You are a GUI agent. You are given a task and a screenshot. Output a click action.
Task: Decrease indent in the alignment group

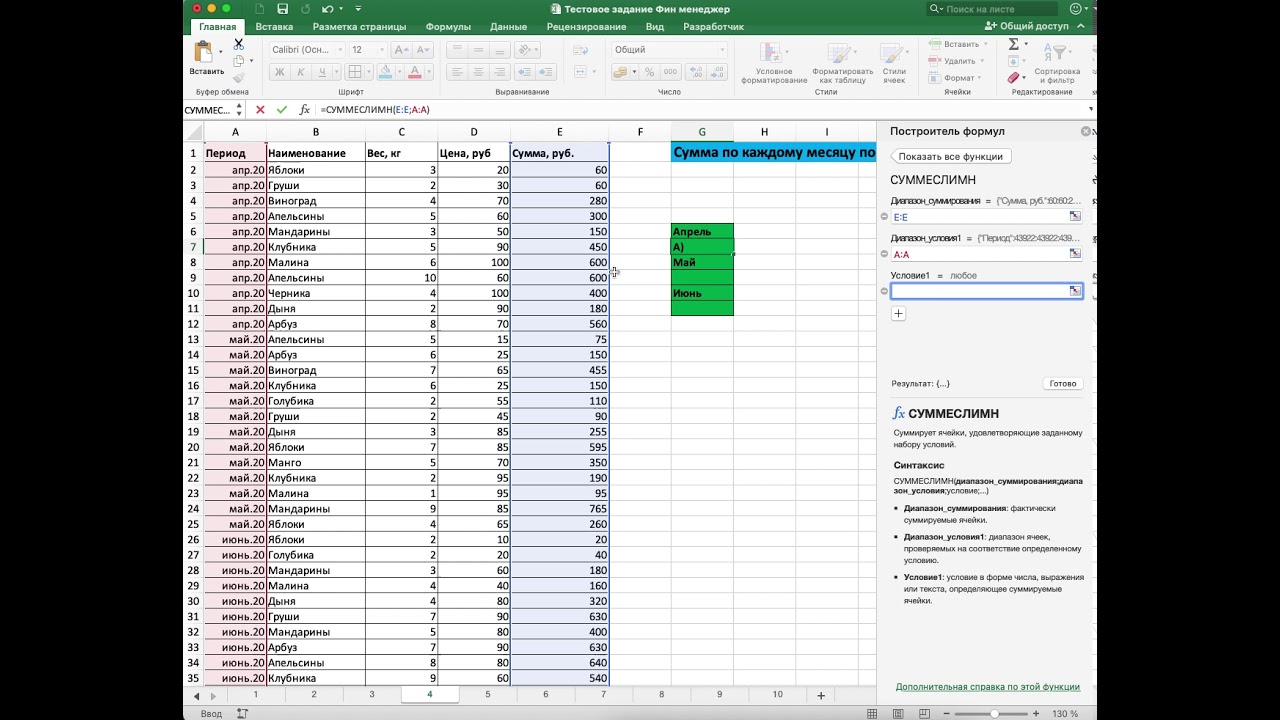(525, 72)
